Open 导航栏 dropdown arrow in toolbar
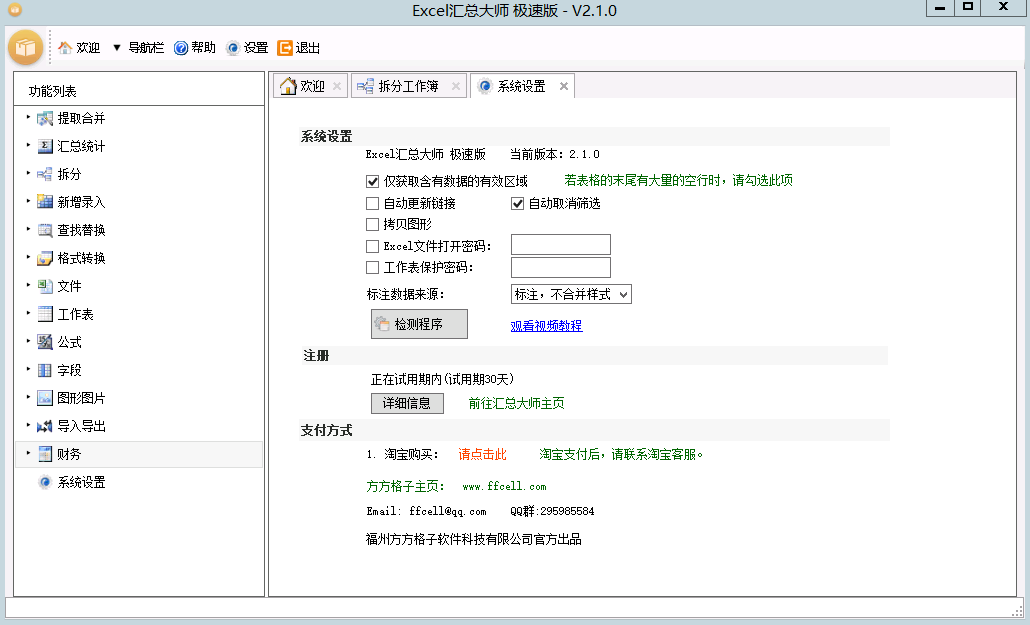Screen dimensions: 1030x625 (x=117, y=48)
